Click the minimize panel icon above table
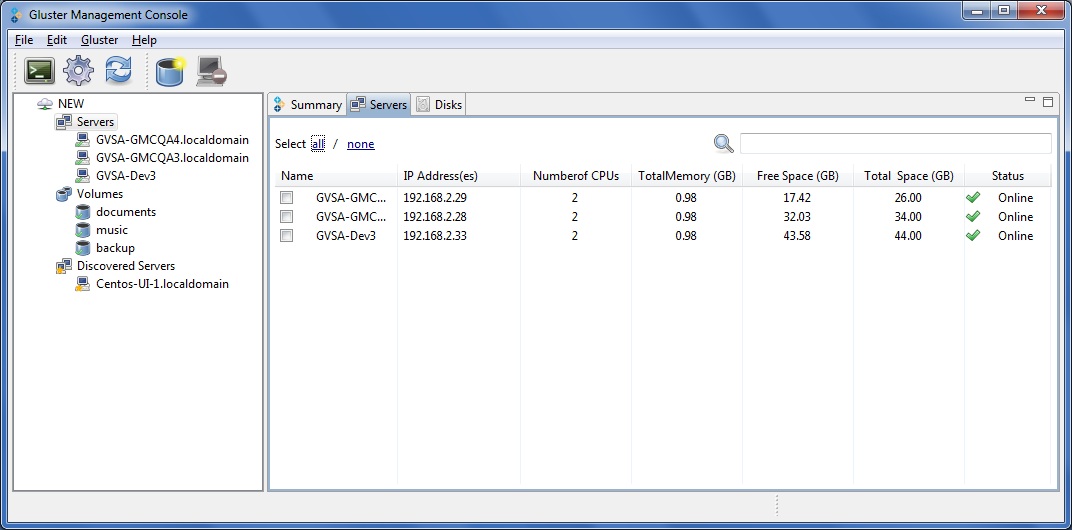The height and width of the screenshot is (530, 1072). click(1030, 101)
